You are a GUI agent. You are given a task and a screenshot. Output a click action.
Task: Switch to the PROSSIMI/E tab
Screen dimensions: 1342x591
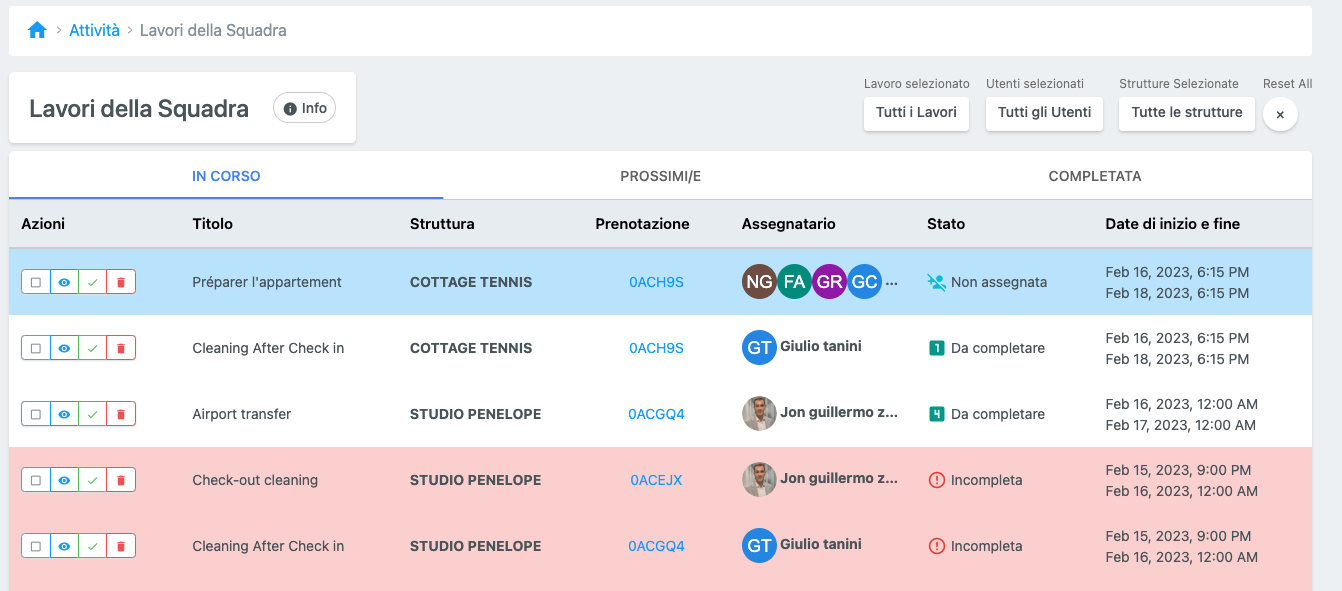660,176
